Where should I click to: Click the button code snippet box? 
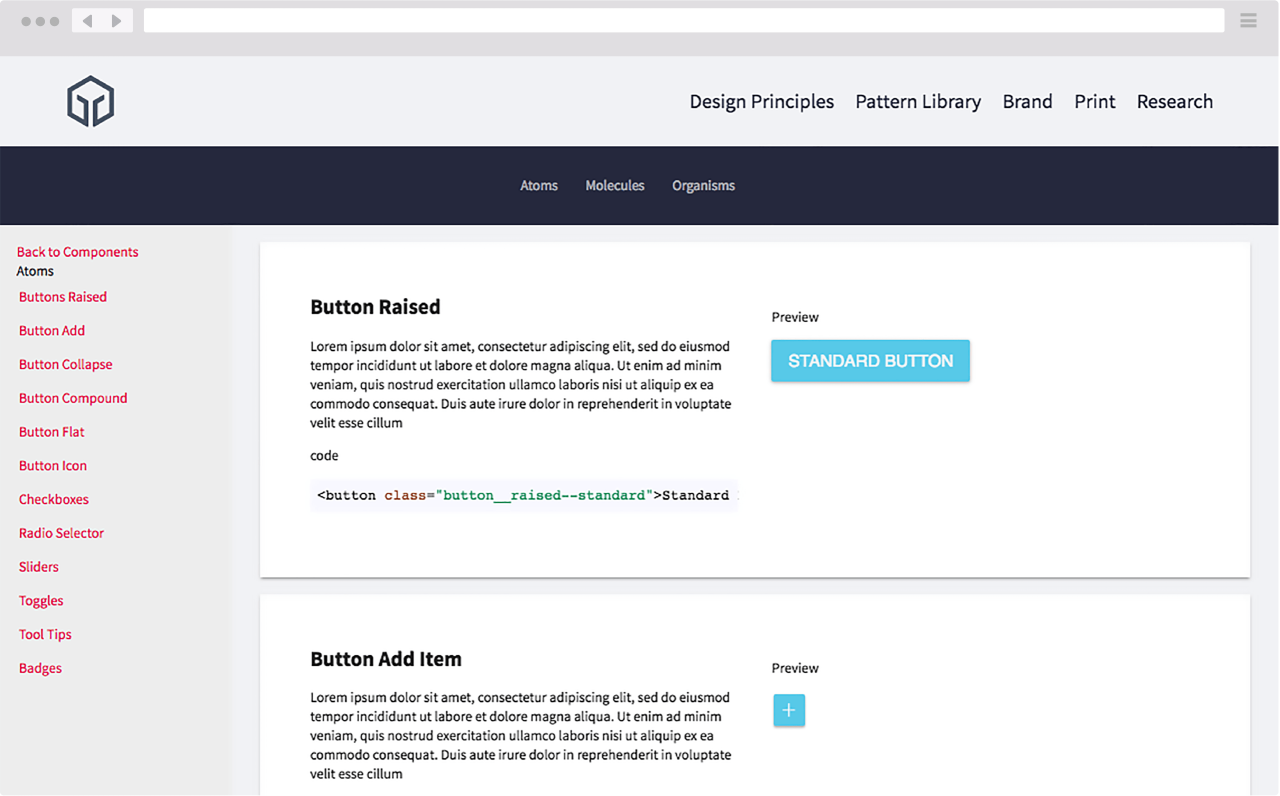pyautogui.click(x=523, y=495)
